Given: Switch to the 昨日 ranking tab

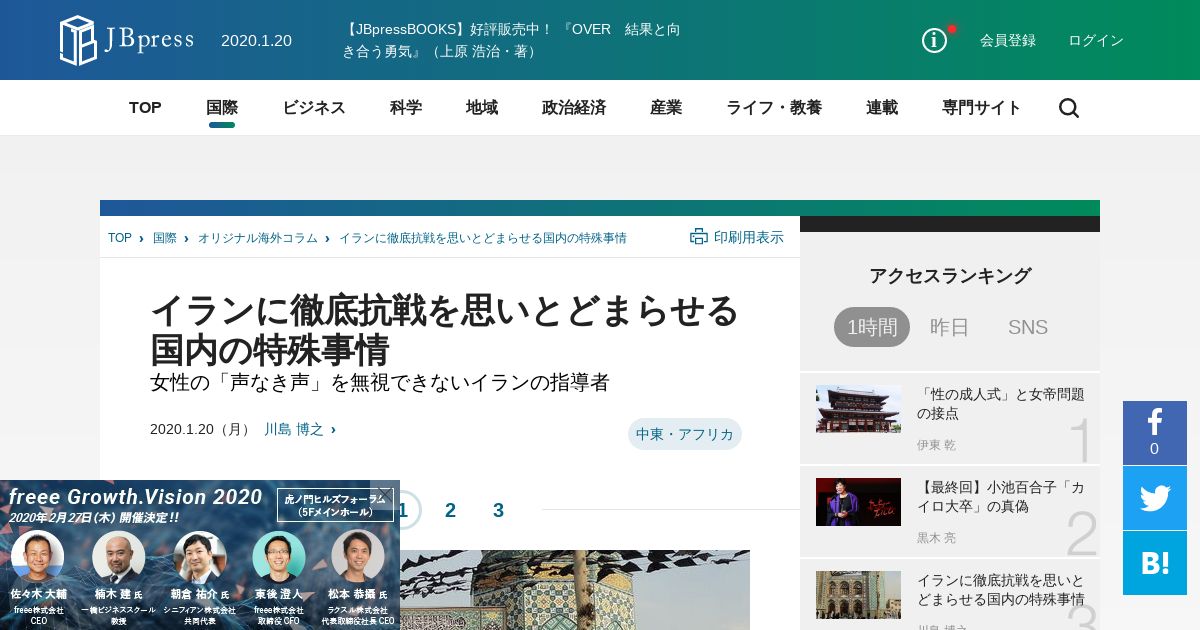Looking at the screenshot, I should [x=950, y=327].
